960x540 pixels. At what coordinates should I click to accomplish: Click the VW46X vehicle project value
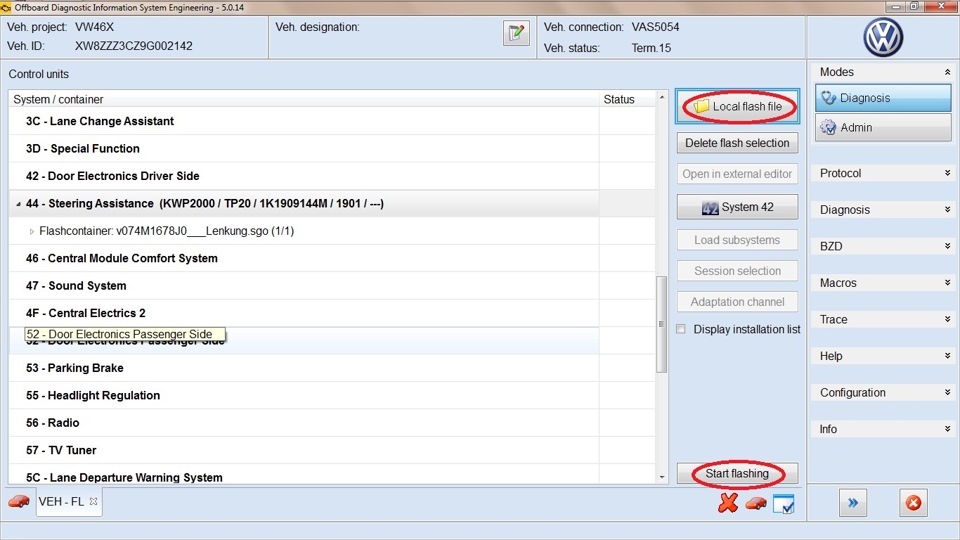click(94, 27)
